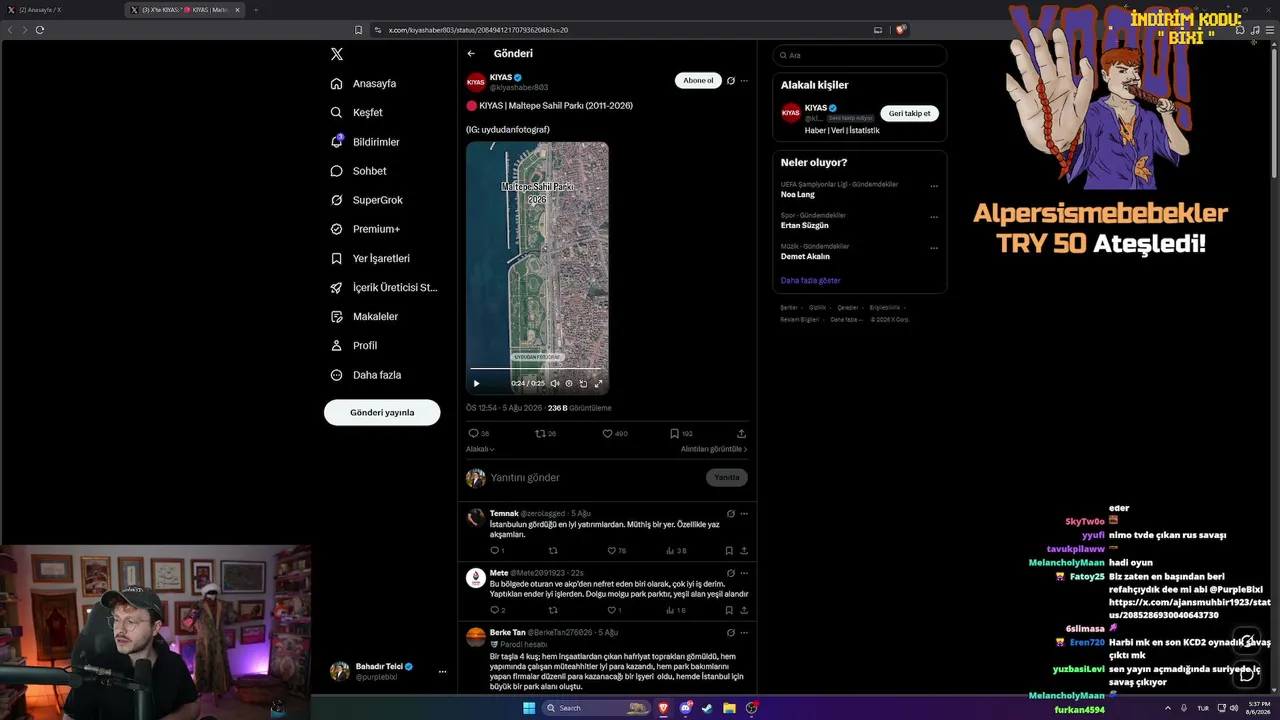Share the KIYAS post

tap(741, 434)
